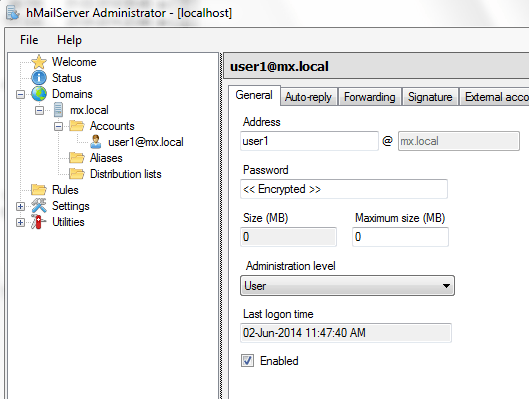Click the Distribution lists folder icon
Screen dimensions: 529x399
77,174
